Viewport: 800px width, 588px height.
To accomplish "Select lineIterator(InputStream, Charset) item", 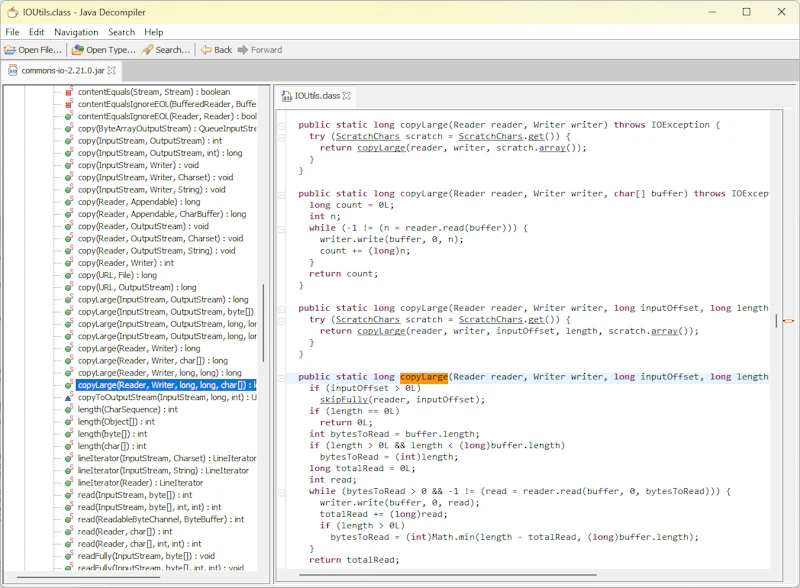I will point(167,458).
